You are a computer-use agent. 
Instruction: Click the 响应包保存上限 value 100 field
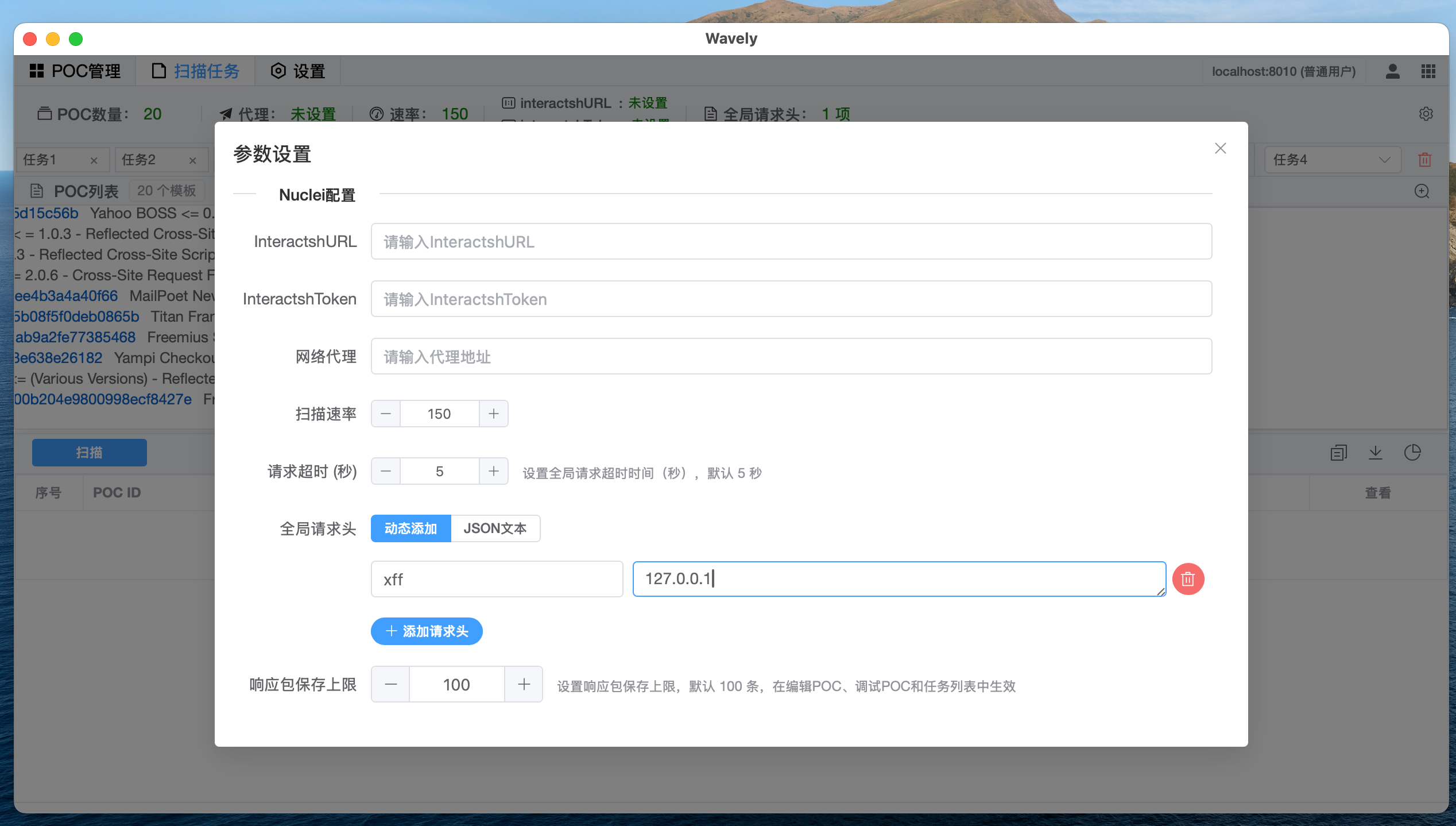[x=456, y=684]
